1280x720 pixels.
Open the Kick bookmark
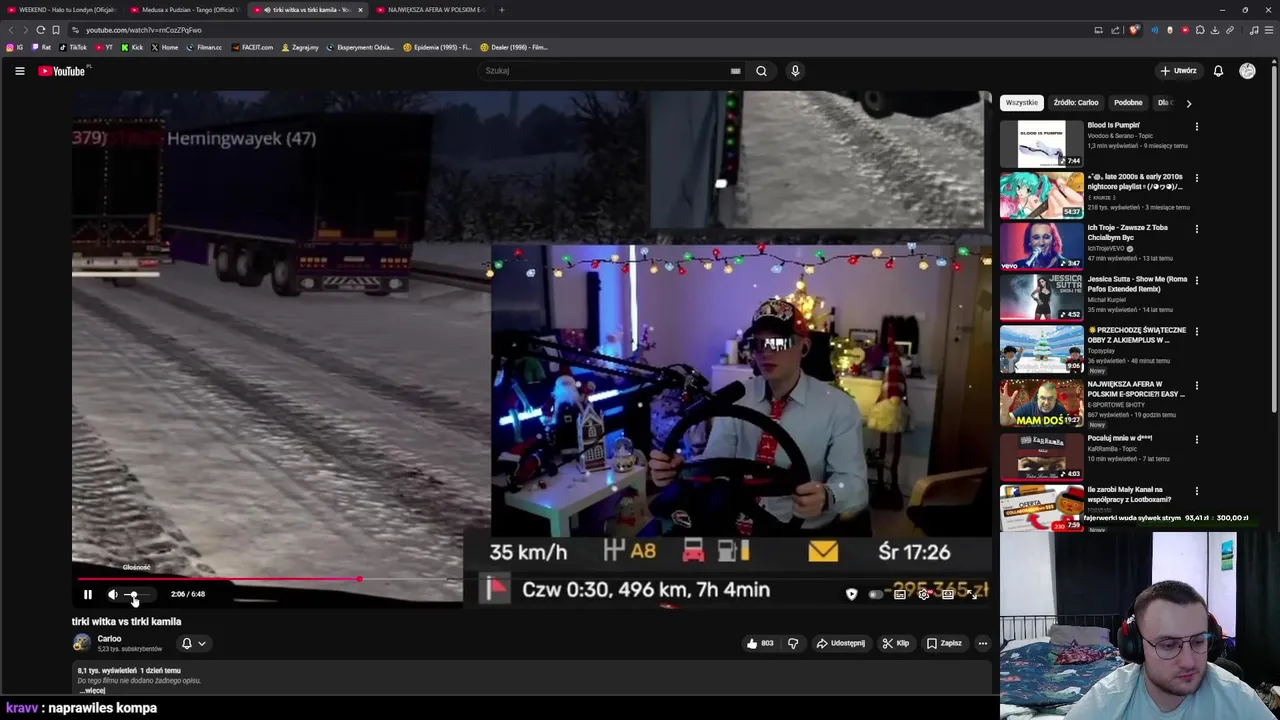tap(133, 47)
